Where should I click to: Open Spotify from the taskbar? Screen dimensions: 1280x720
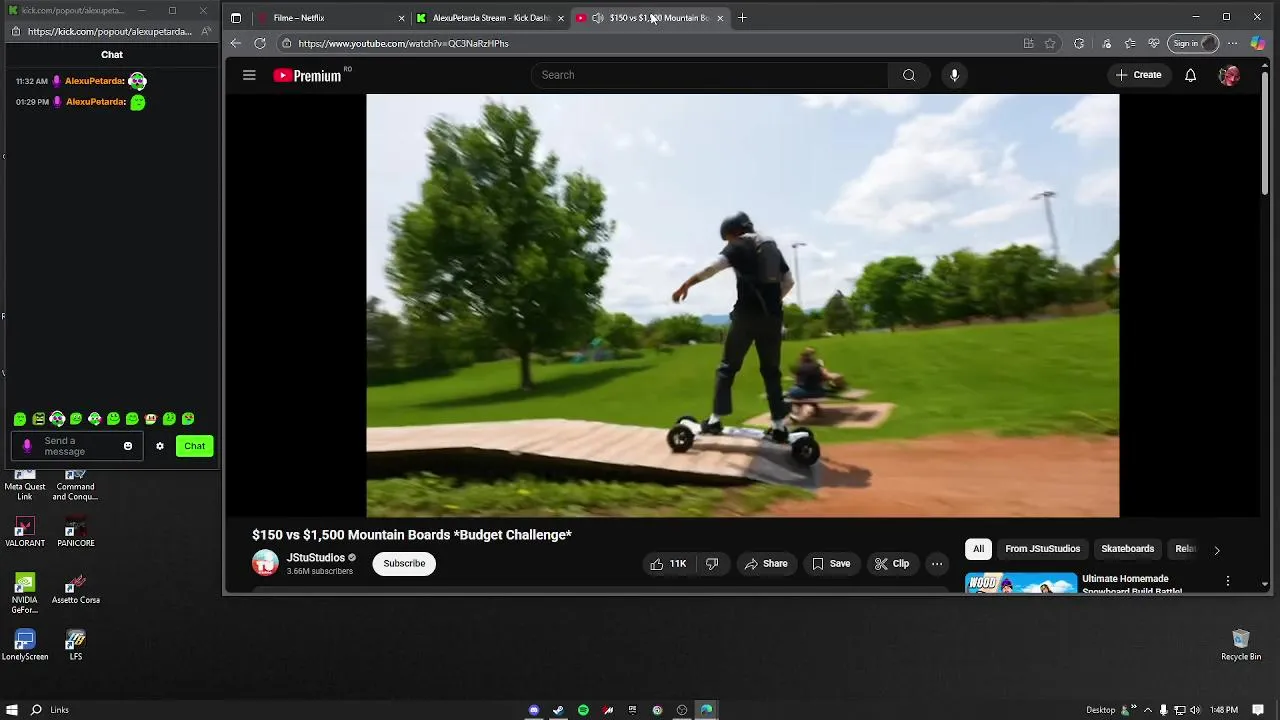[x=583, y=710]
